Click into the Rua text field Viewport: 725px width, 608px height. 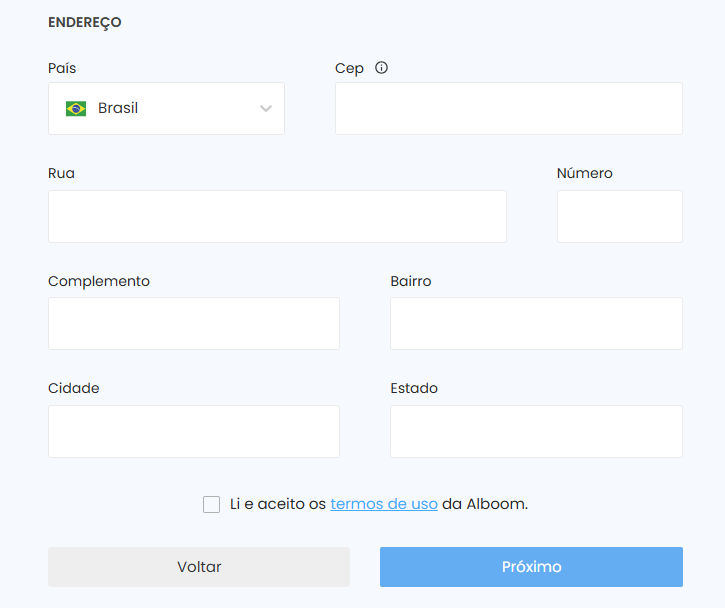tap(277, 216)
